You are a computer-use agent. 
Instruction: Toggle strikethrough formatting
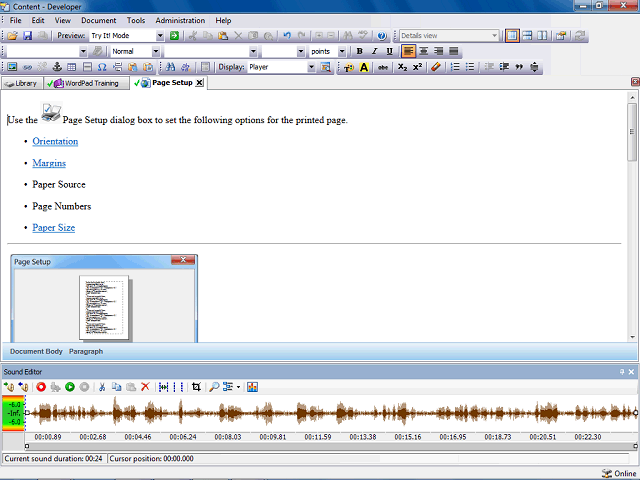[x=383, y=67]
